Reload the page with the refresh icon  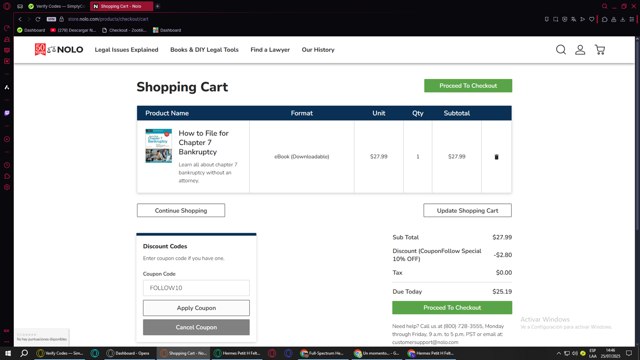pos(38,19)
